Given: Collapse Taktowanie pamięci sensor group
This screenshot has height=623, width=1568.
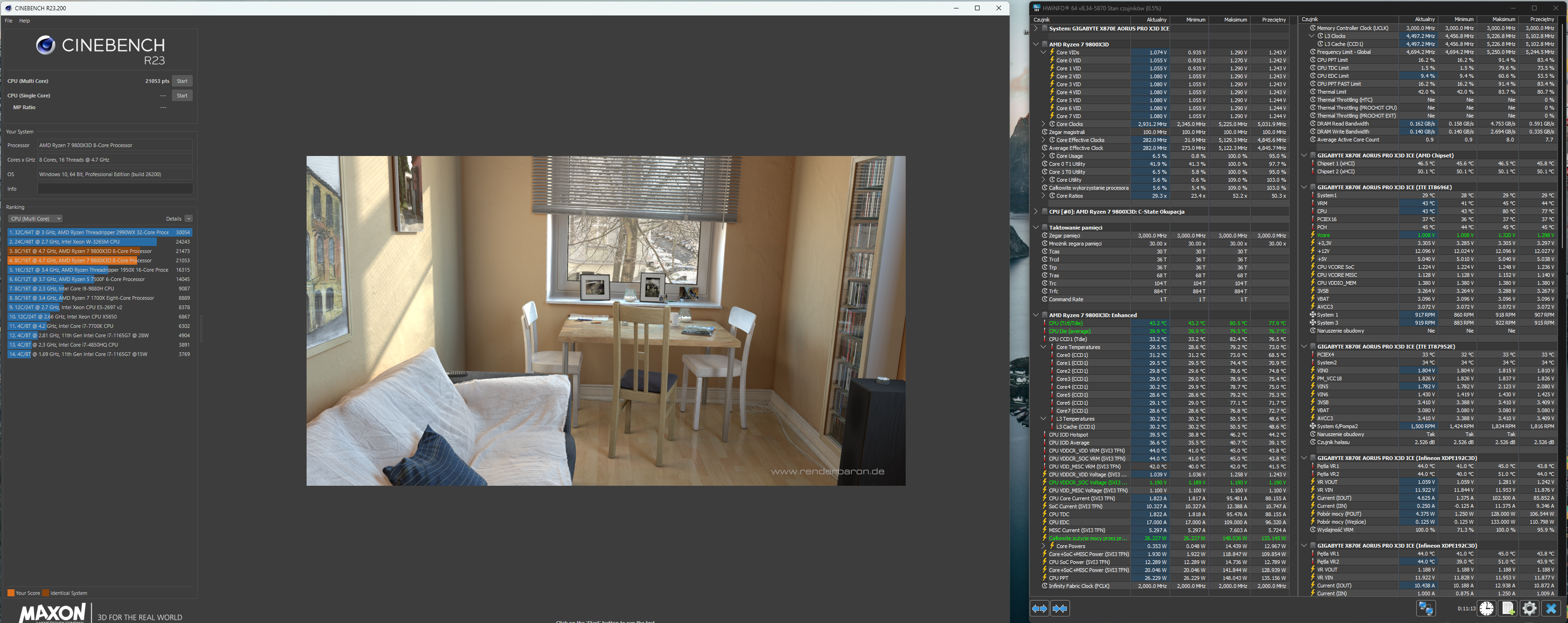Looking at the screenshot, I should click(x=1035, y=228).
